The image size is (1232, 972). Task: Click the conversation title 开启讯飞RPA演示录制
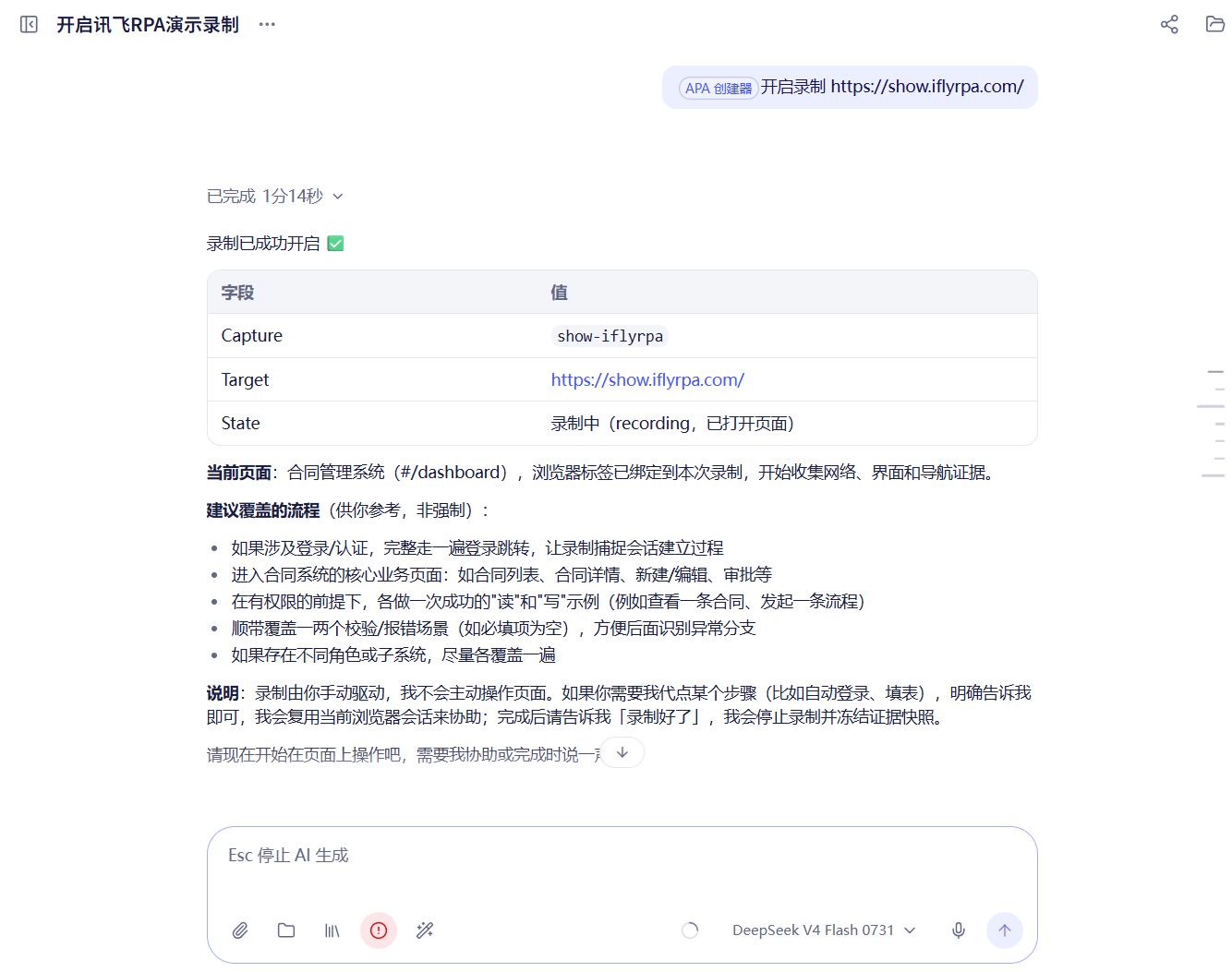pos(148,25)
